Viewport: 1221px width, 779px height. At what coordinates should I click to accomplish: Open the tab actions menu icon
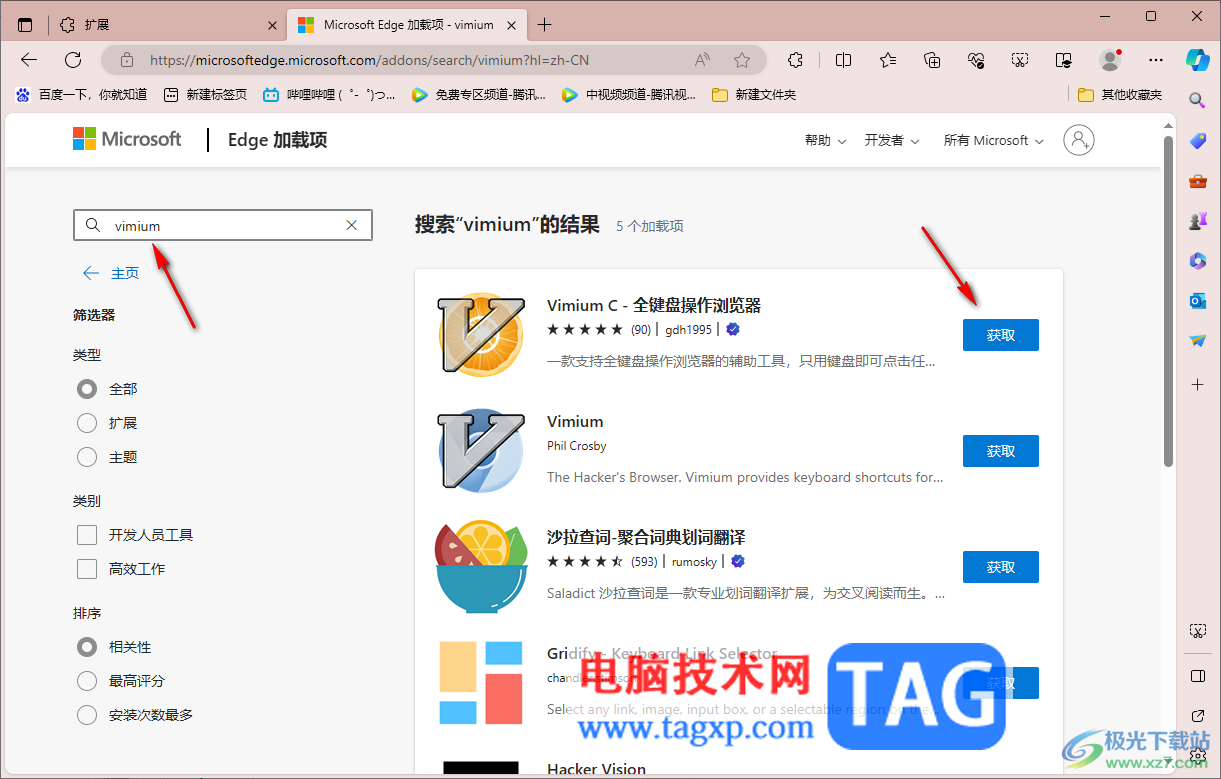coord(25,25)
